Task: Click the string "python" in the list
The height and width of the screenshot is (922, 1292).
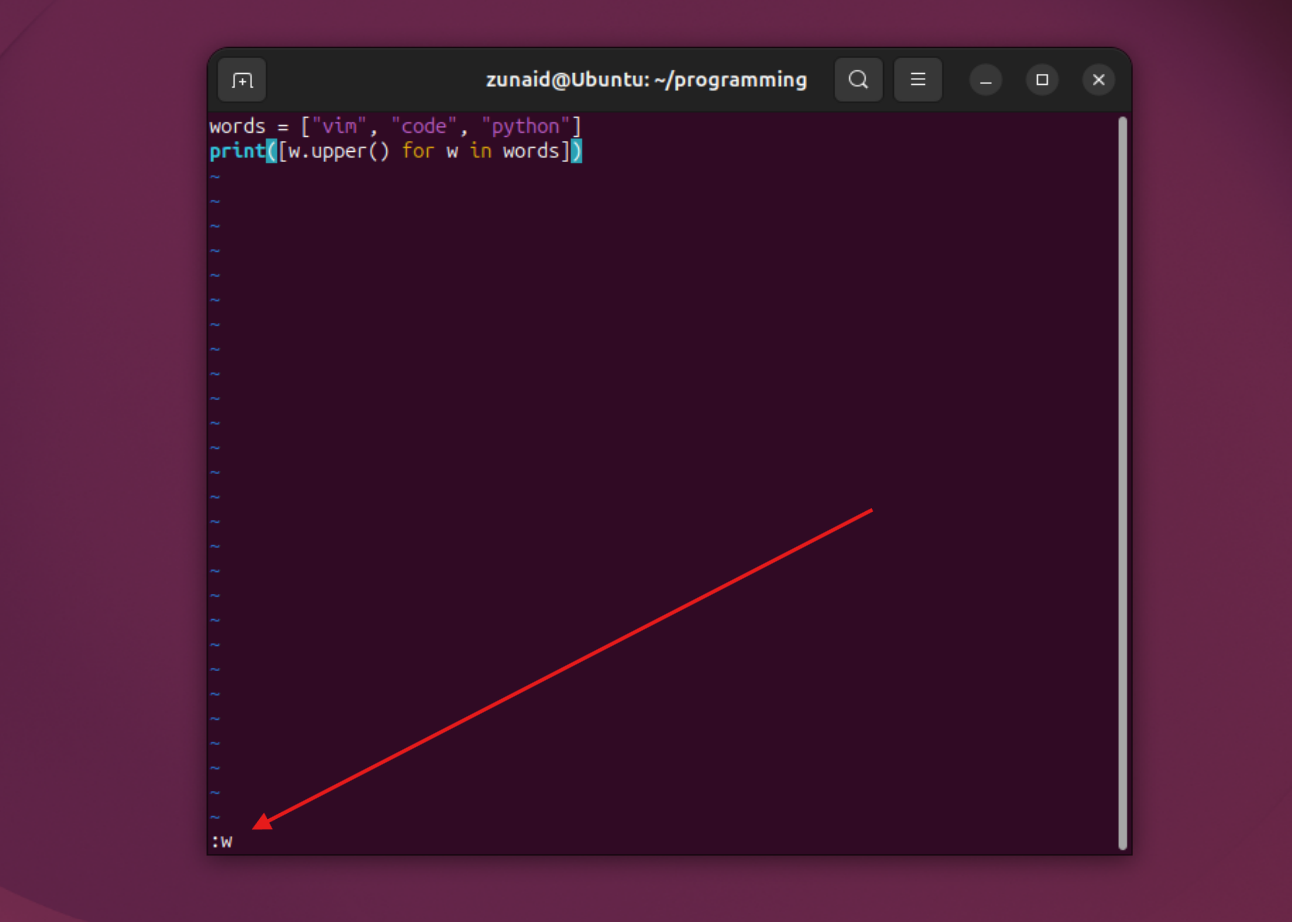Action: [x=525, y=127]
